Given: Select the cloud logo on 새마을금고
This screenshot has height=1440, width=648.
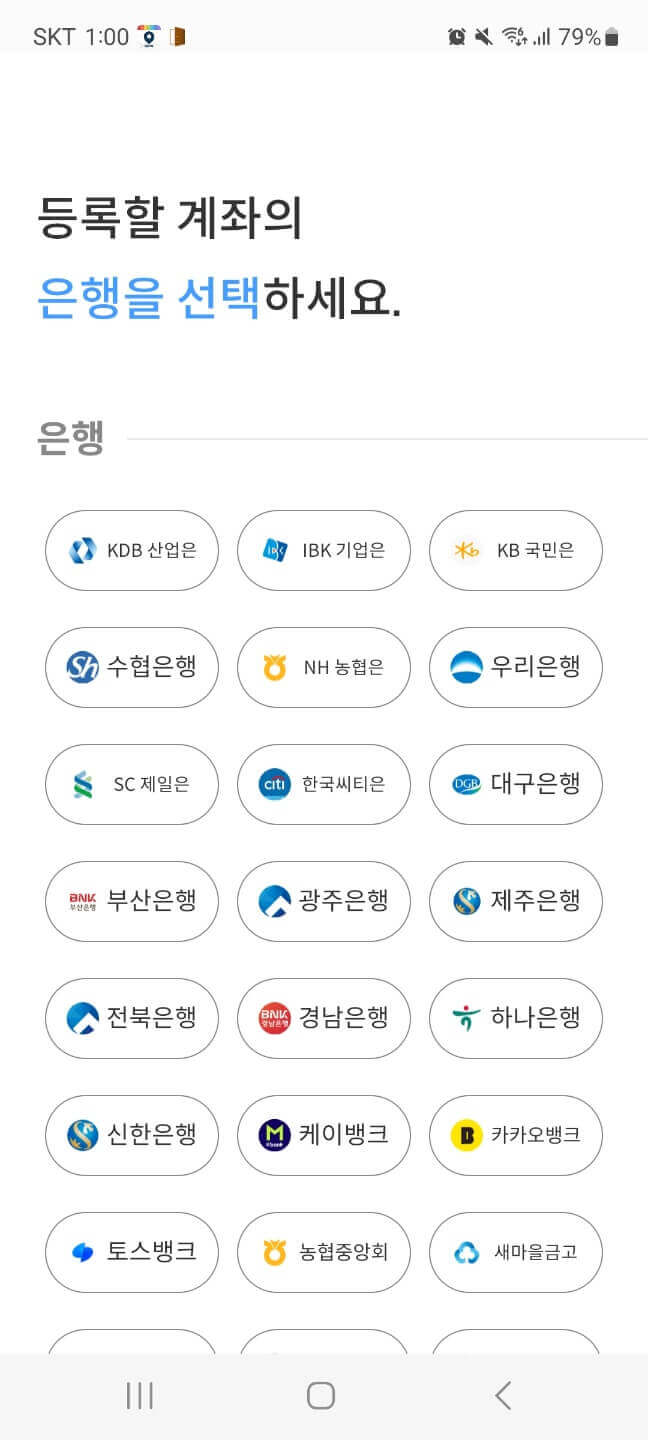Looking at the screenshot, I should tap(463, 1252).
